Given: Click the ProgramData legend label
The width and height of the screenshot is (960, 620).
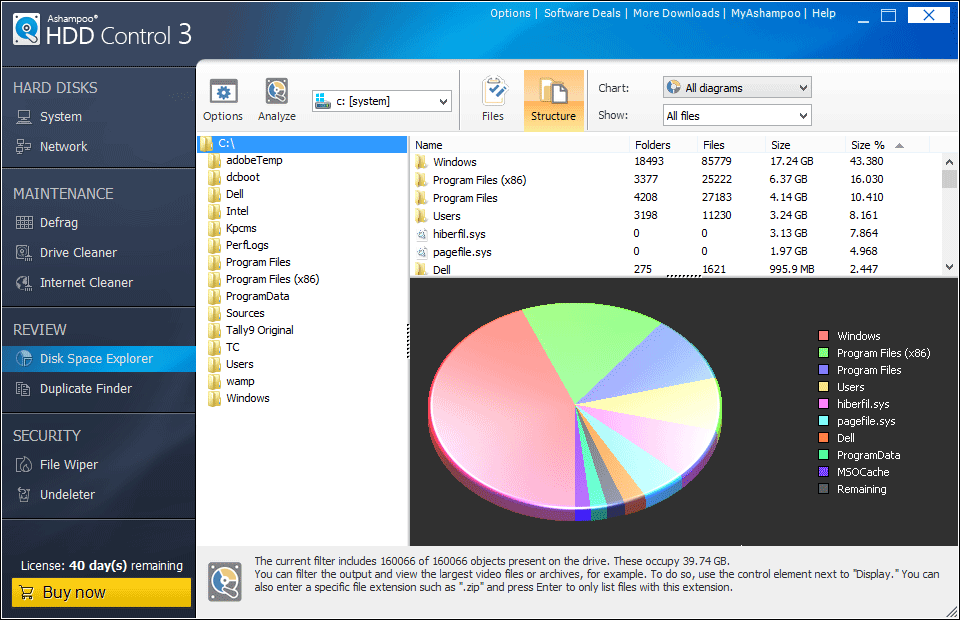Looking at the screenshot, I should [x=868, y=455].
